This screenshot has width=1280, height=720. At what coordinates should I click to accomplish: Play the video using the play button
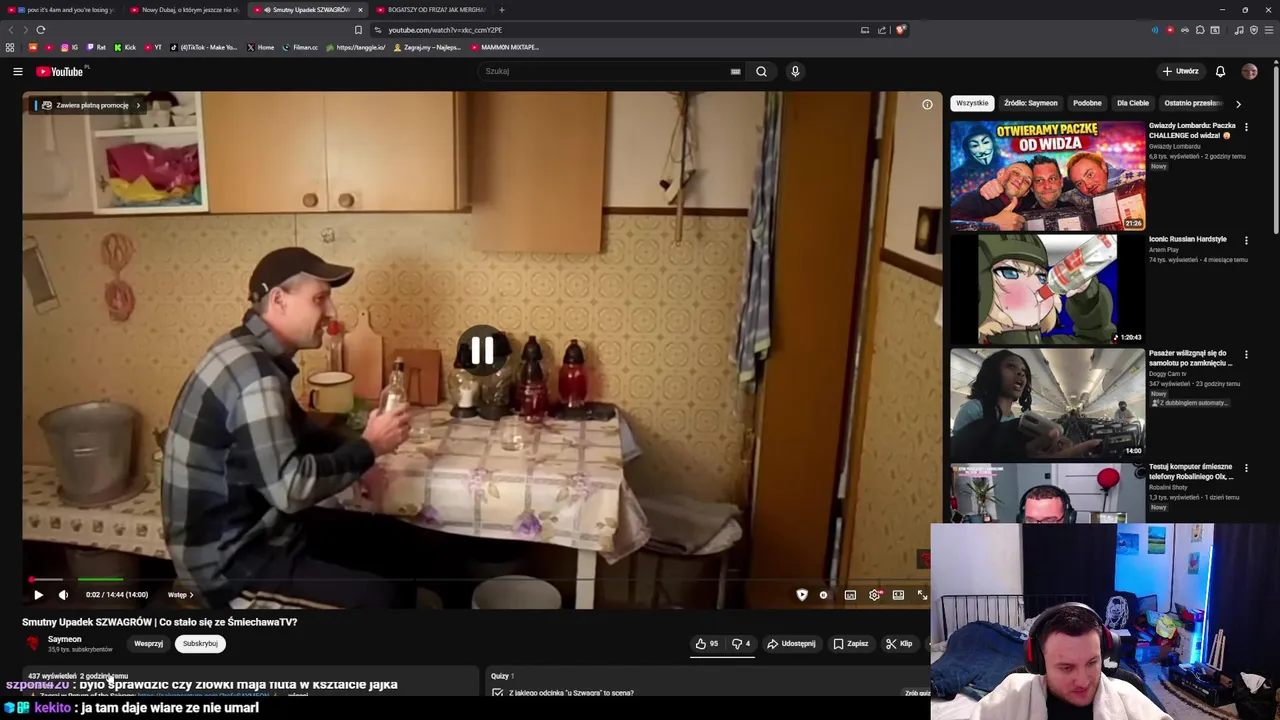point(38,595)
